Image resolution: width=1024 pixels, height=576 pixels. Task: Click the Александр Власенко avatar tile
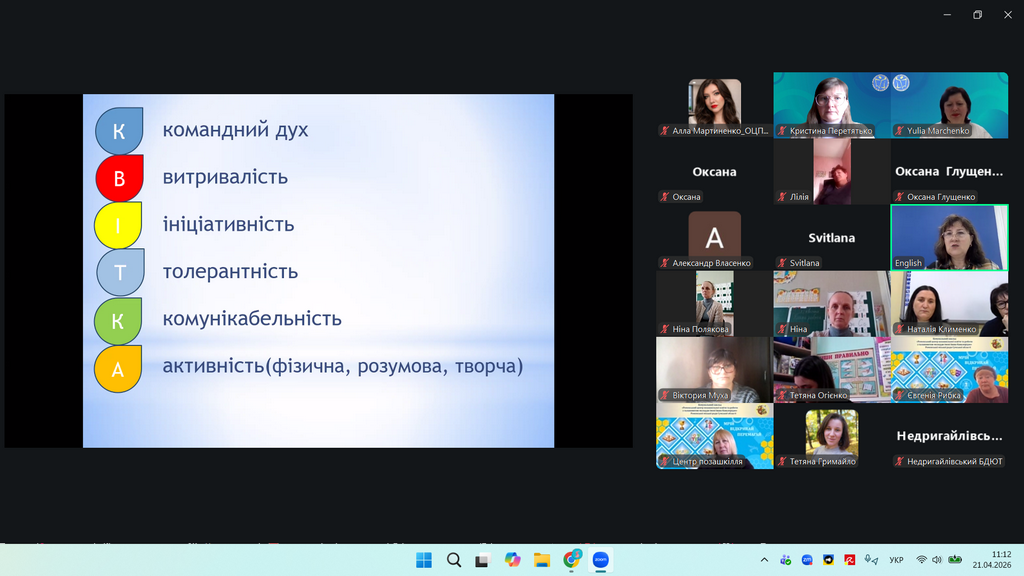pyautogui.click(x=714, y=237)
